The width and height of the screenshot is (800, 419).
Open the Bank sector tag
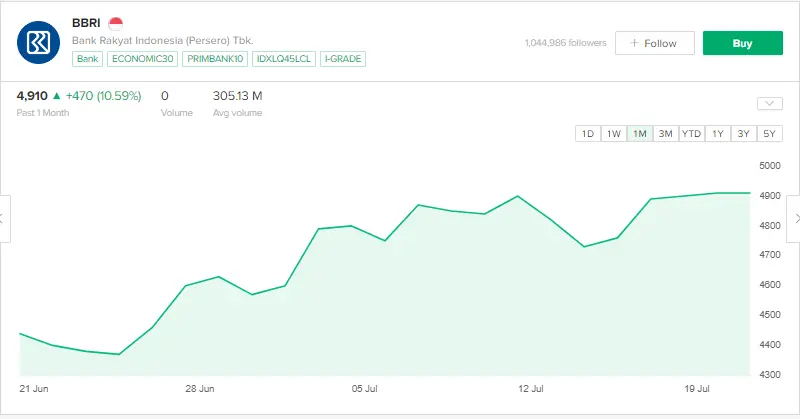point(87,59)
